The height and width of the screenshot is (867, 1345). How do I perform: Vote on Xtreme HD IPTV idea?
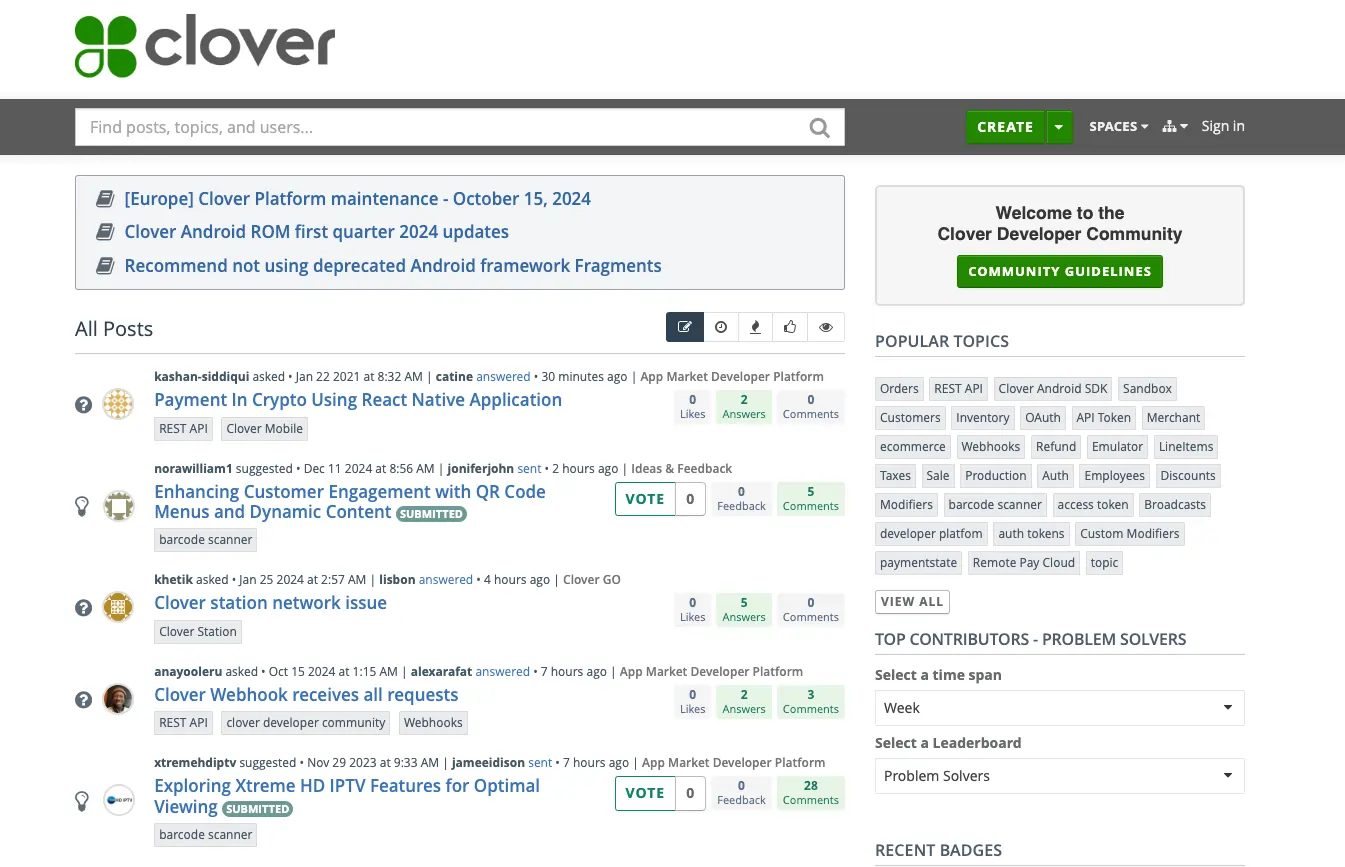click(644, 793)
